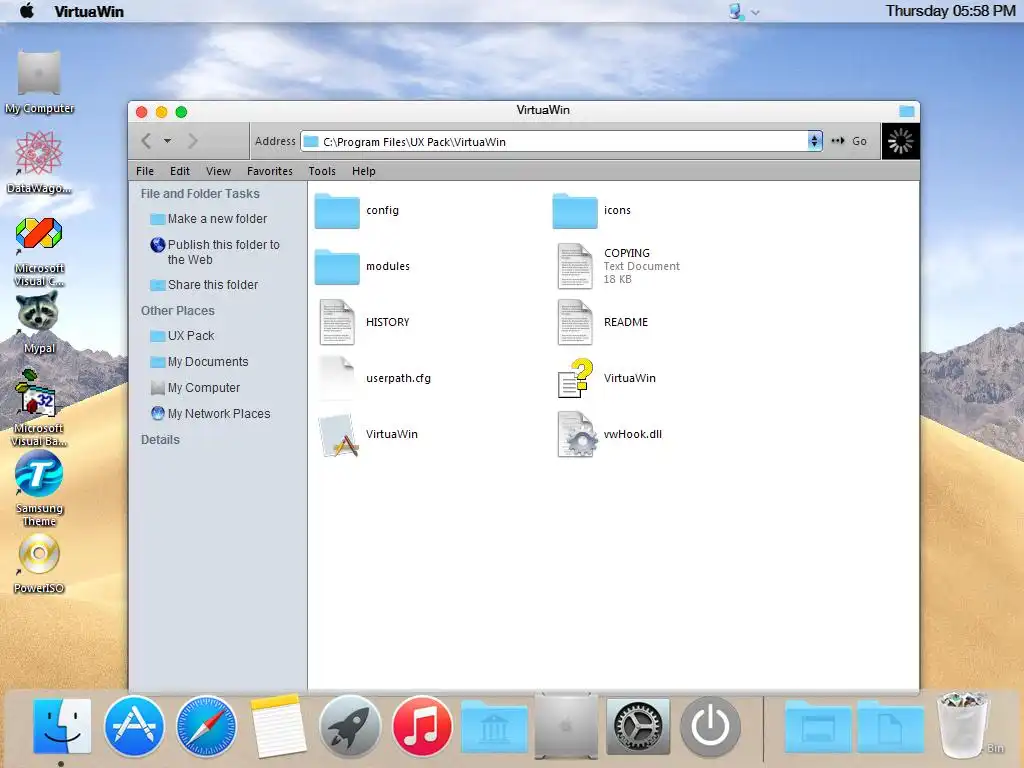This screenshot has width=1024, height=768.
Task: Open the Recycle Bin in dock
Action: click(x=964, y=725)
